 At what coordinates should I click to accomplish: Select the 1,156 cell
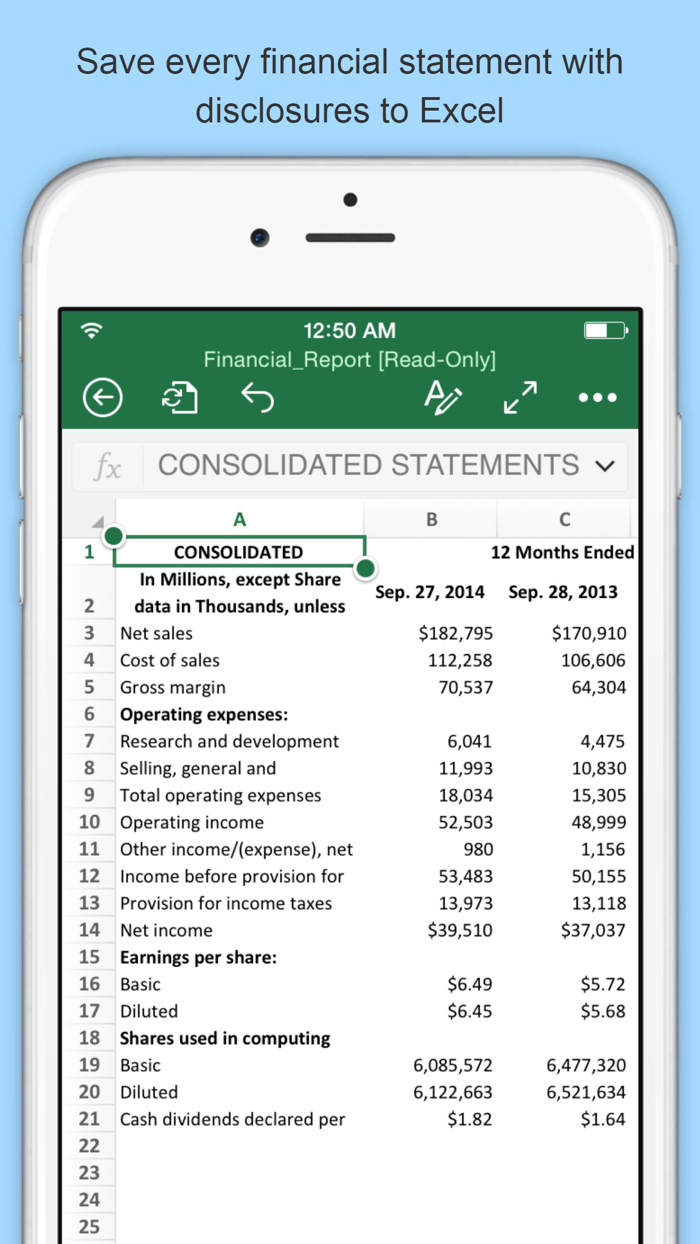(x=603, y=849)
